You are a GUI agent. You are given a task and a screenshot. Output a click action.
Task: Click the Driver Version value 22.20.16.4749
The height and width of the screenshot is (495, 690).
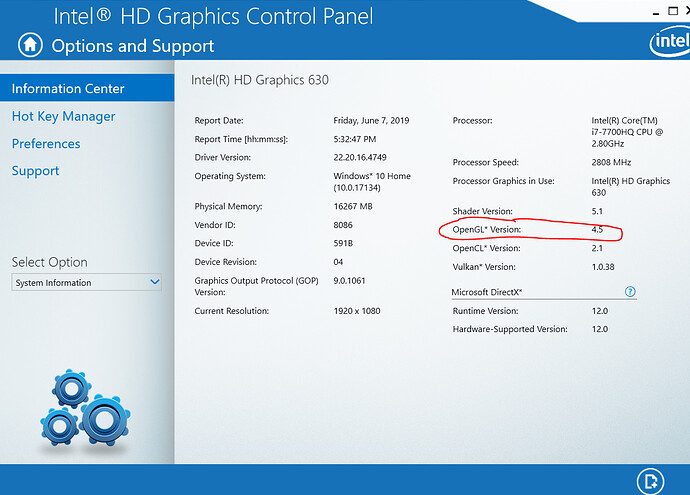pos(360,158)
